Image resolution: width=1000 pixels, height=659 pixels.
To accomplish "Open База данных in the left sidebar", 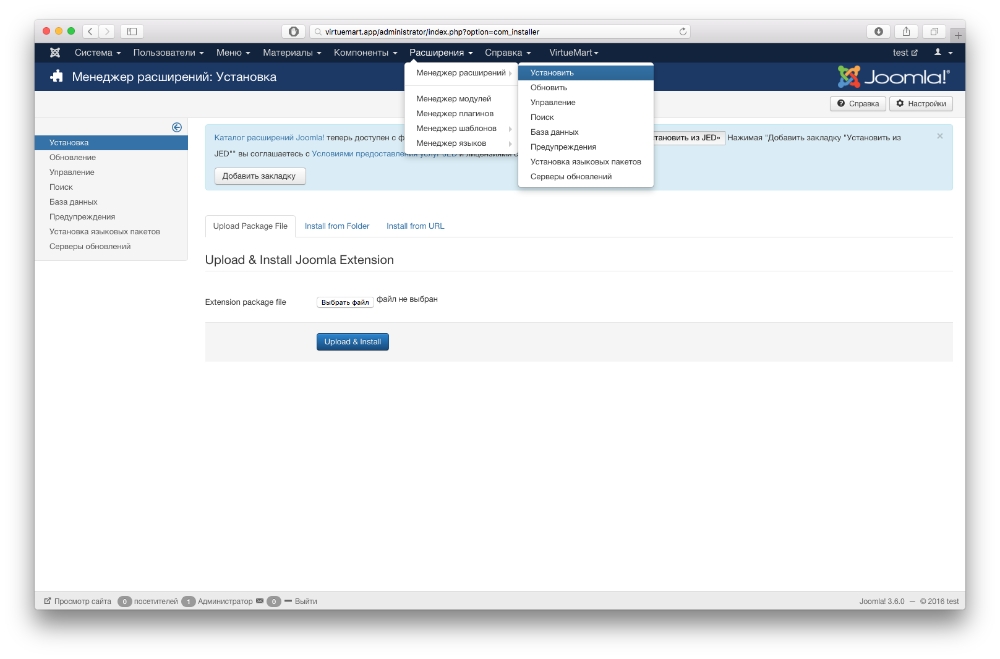I will tap(73, 202).
